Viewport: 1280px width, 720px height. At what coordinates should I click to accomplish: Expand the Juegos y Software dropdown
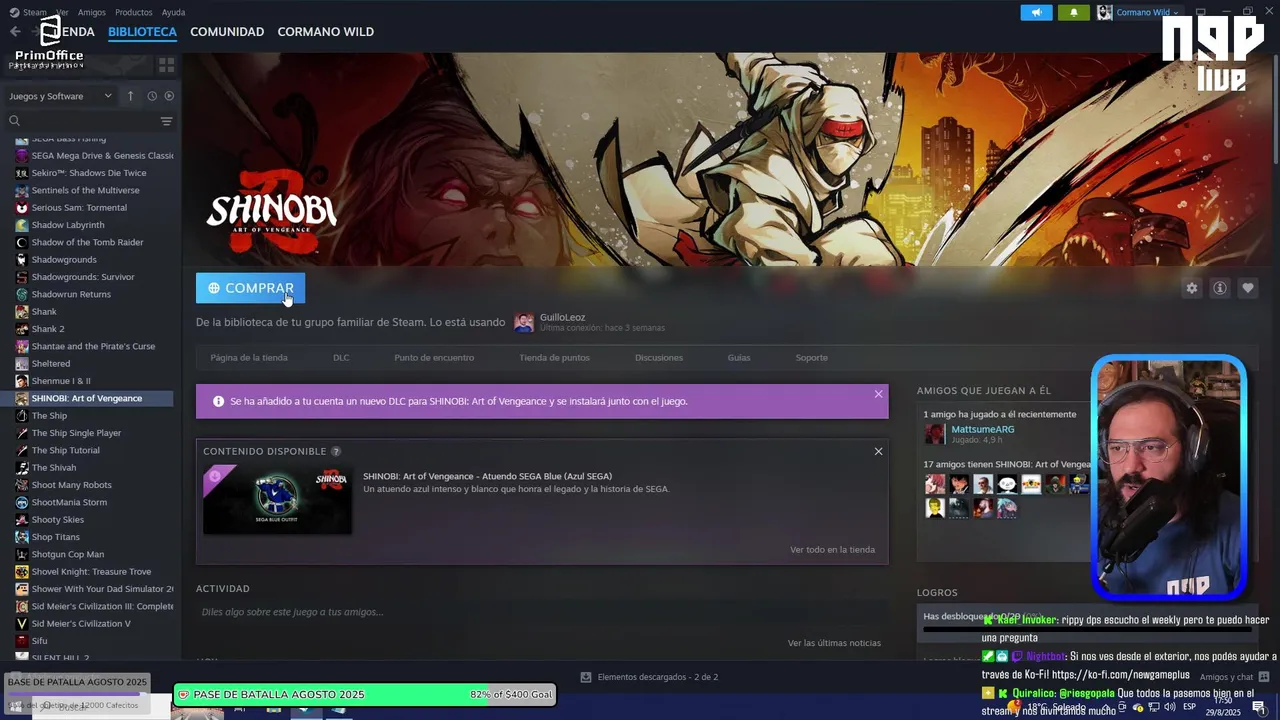pos(61,96)
